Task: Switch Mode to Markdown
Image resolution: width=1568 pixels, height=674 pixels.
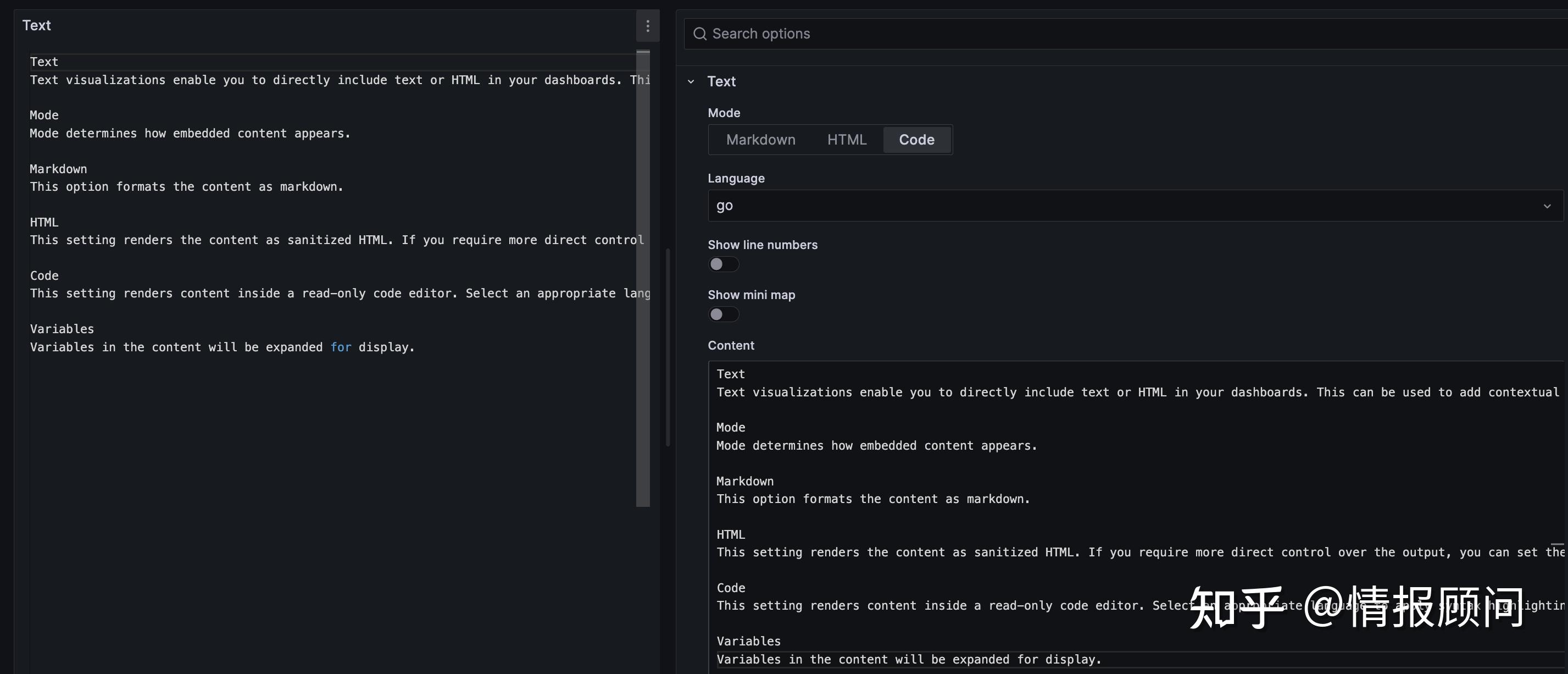Action: coord(760,140)
